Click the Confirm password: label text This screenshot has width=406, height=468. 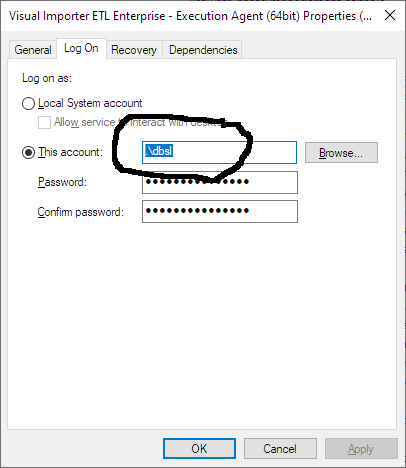(81, 212)
